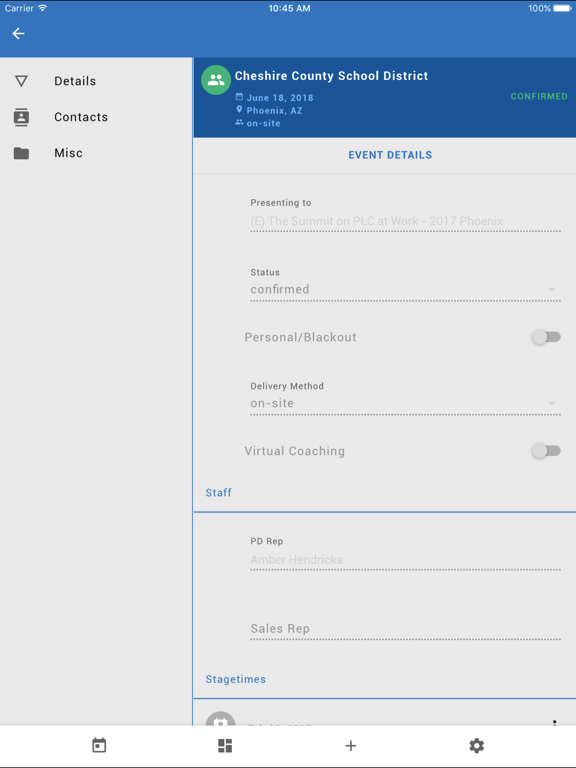Viewport: 576px width, 768px height.
Task: Expand the Status dropdown showing confirmed
Action: [x=406, y=290]
